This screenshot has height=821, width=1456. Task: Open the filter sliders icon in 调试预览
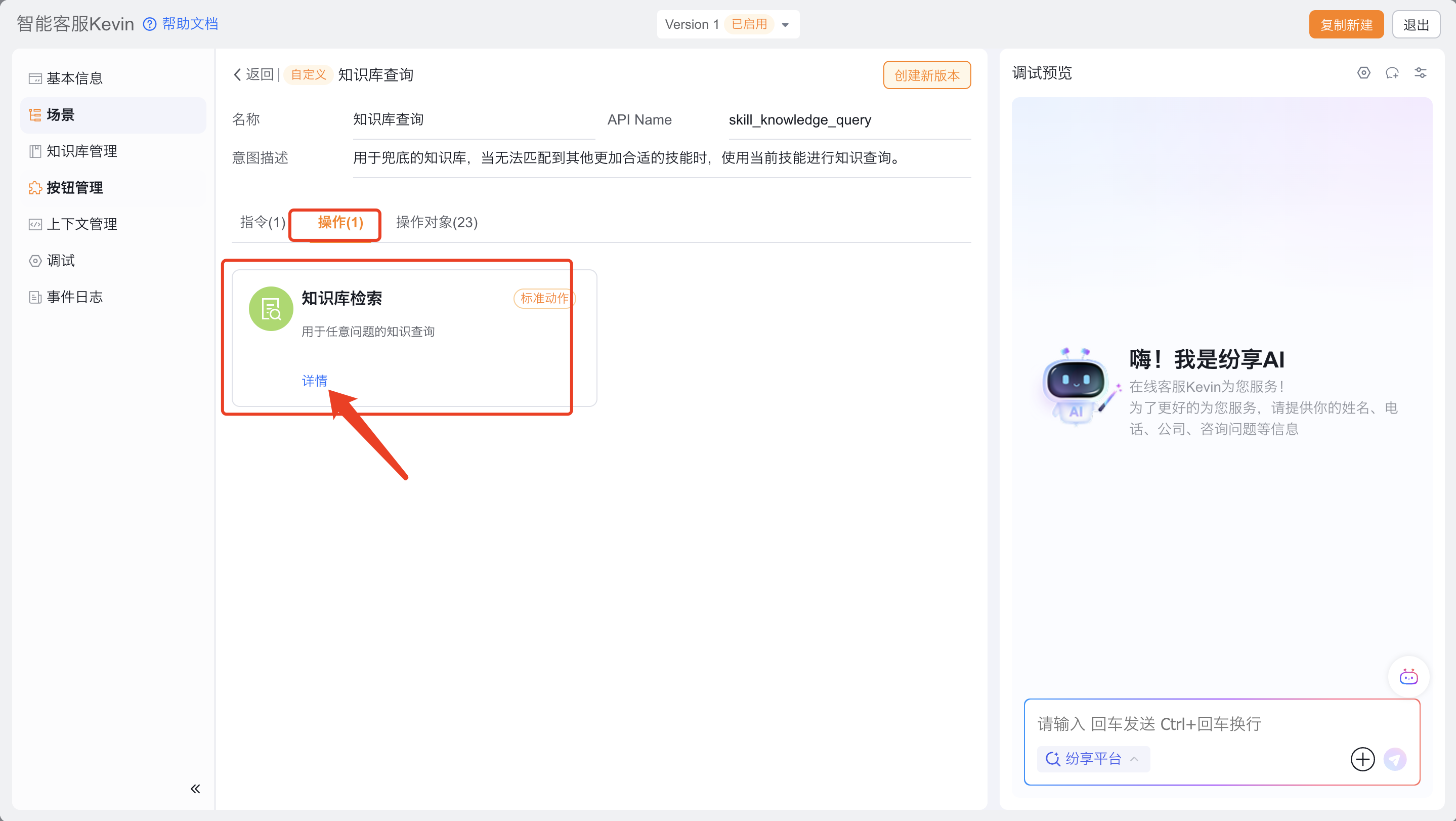coord(1421,73)
